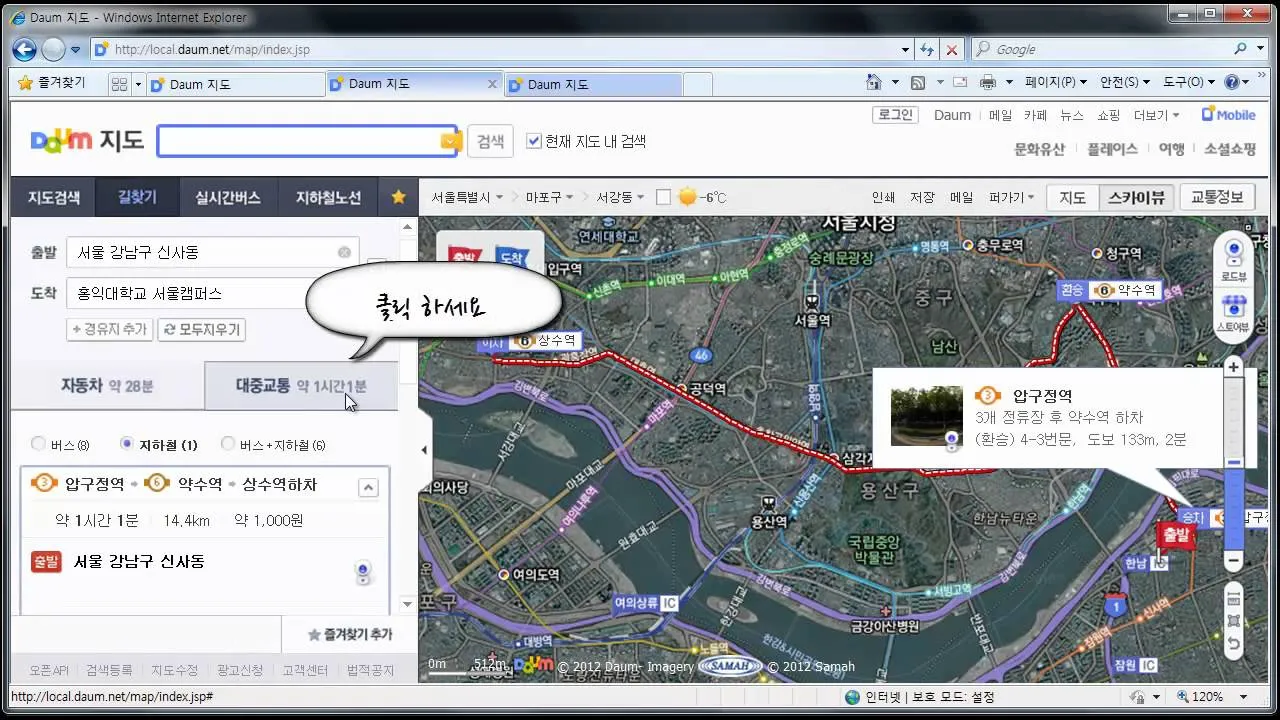Collapse the 압구정역 route details chevron
The width and height of the screenshot is (1280, 720).
[368, 488]
